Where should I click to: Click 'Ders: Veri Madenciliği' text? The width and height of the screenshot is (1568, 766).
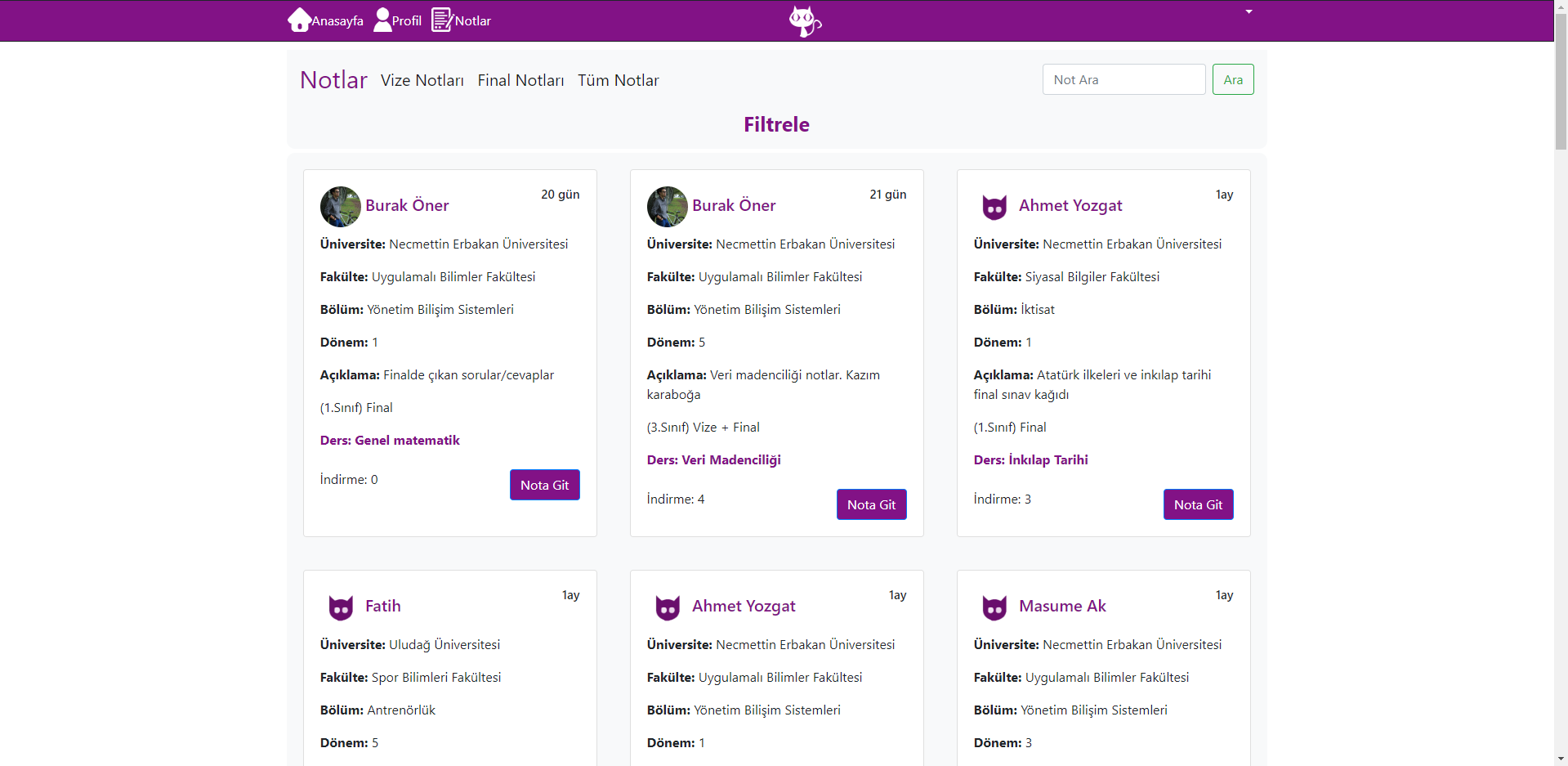pos(714,459)
